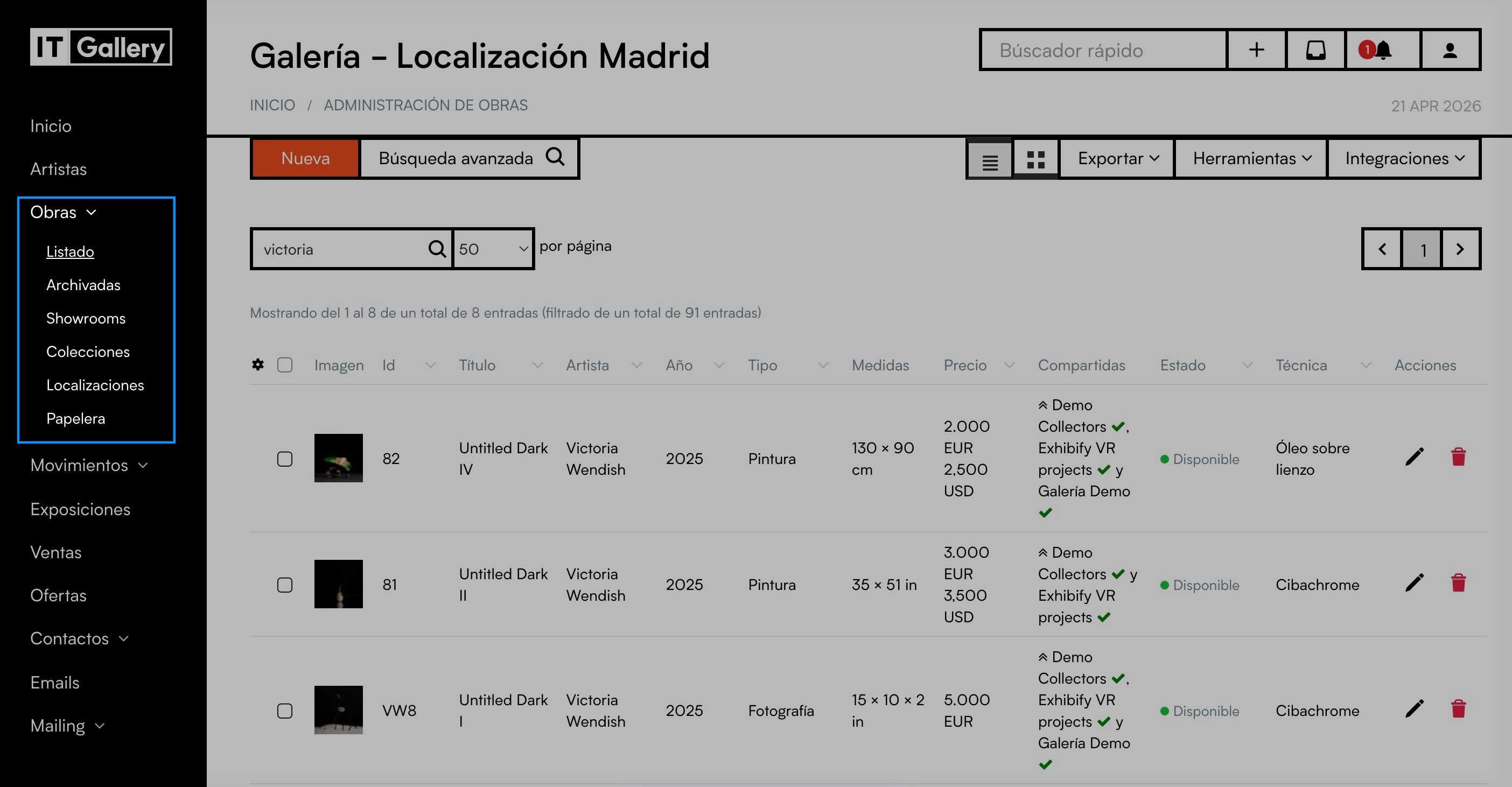Viewport: 1512px width, 787px height.
Task: Click the plus icon in top bar
Action: coord(1256,50)
